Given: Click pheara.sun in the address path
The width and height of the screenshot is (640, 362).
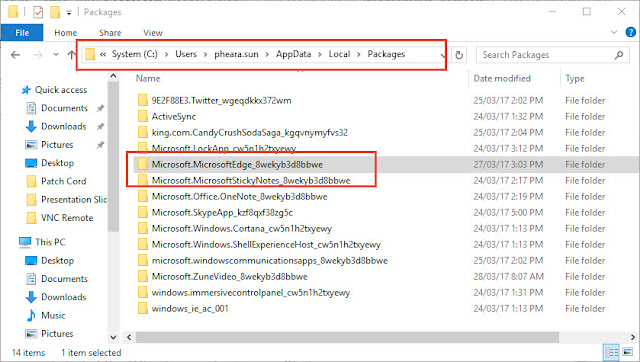Looking at the screenshot, I should (x=236, y=54).
